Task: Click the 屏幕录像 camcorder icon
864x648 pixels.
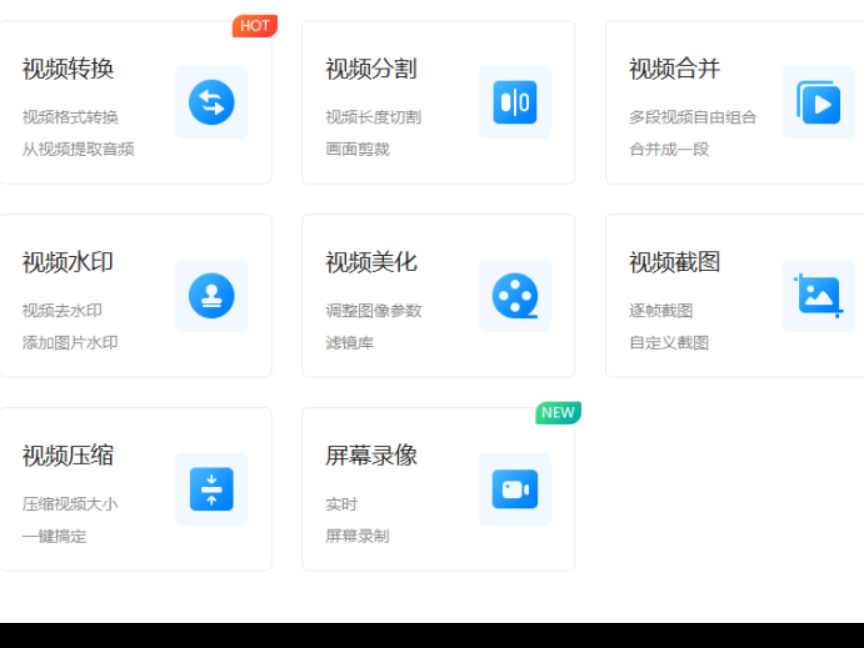Action: tap(515, 489)
